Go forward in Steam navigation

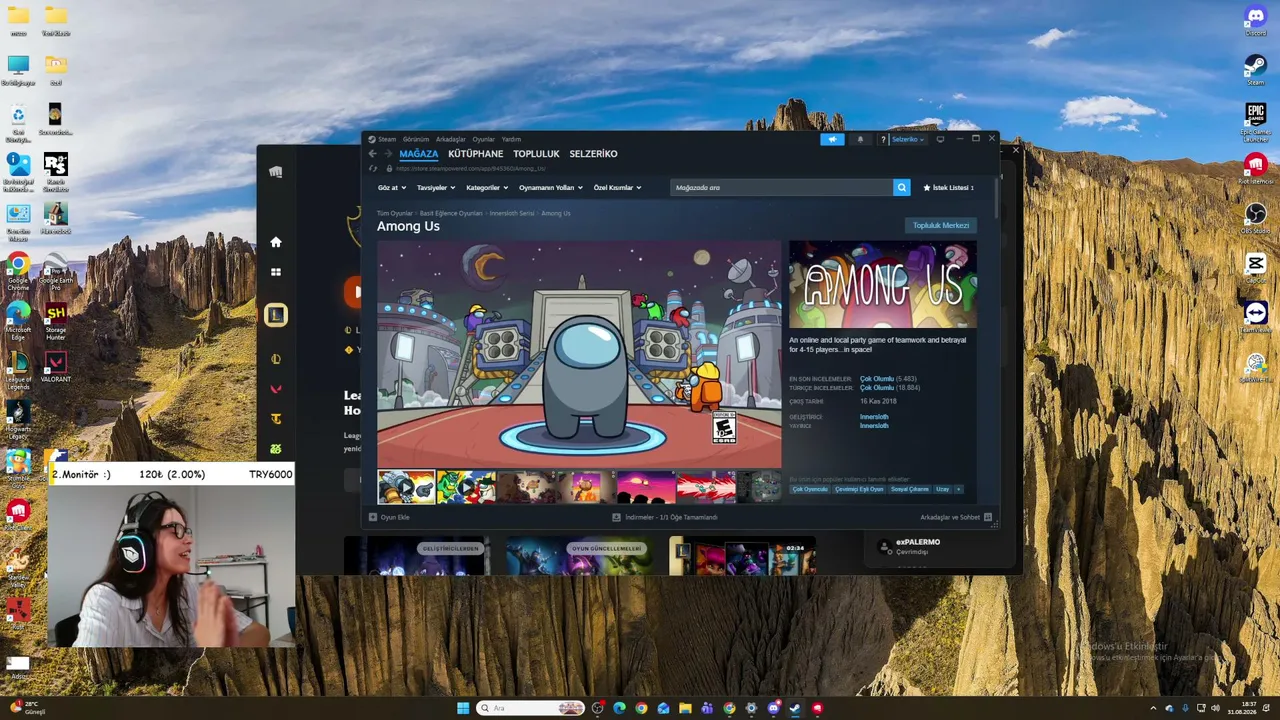[x=388, y=154]
